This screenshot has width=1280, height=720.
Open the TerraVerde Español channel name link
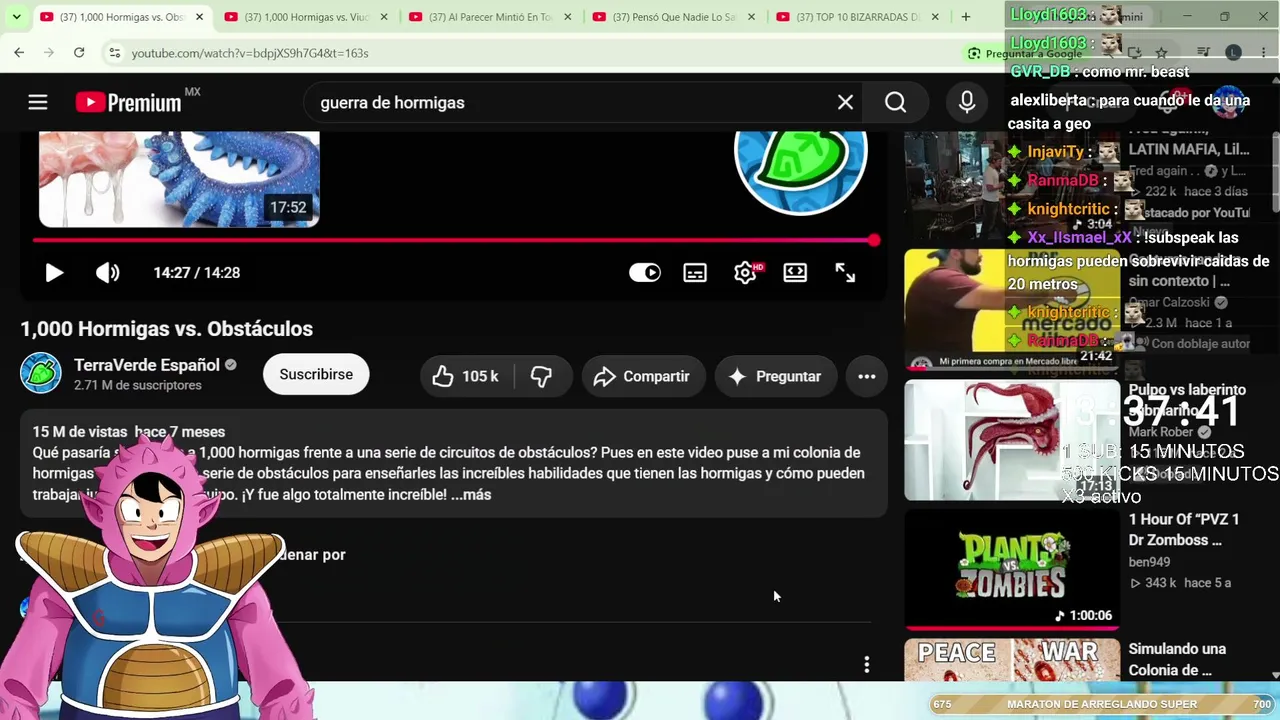[x=147, y=365]
